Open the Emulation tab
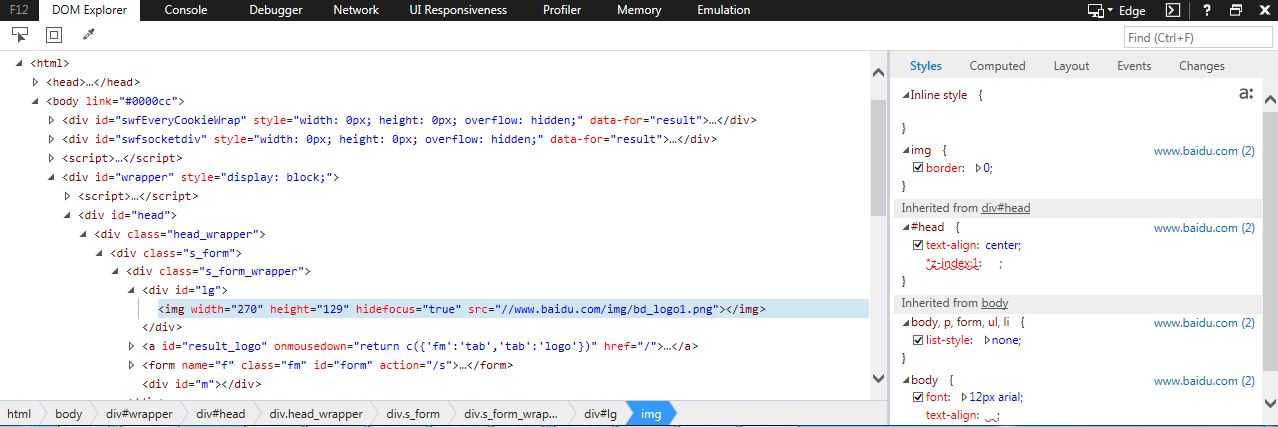Screen dimensions: 1278x427 click(723, 10)
